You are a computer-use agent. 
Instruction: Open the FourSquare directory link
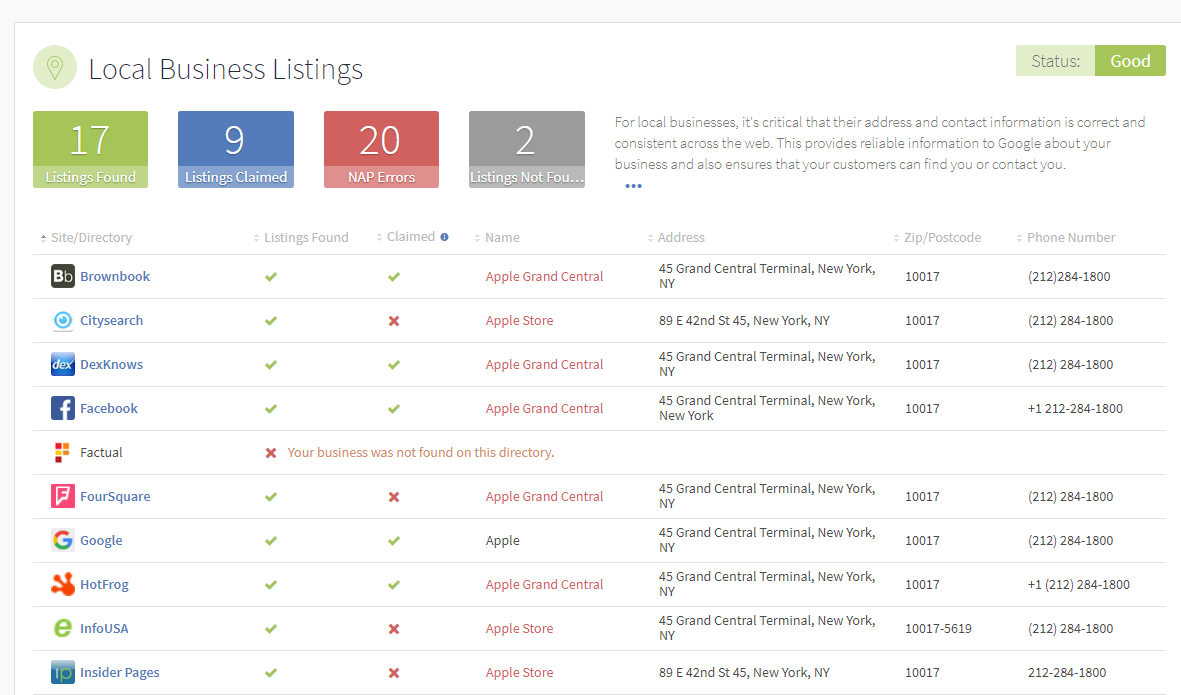click(115, 496)
